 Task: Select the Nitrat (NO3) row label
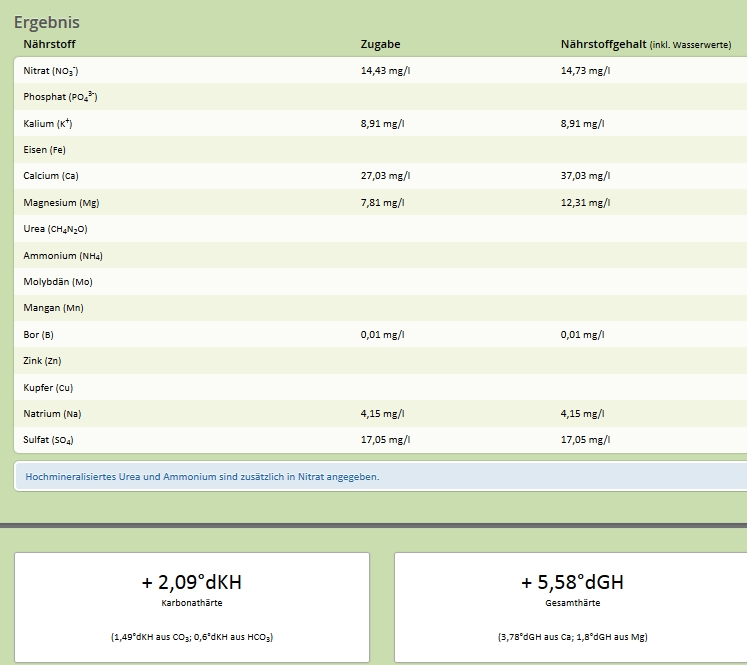coord(50,71)
